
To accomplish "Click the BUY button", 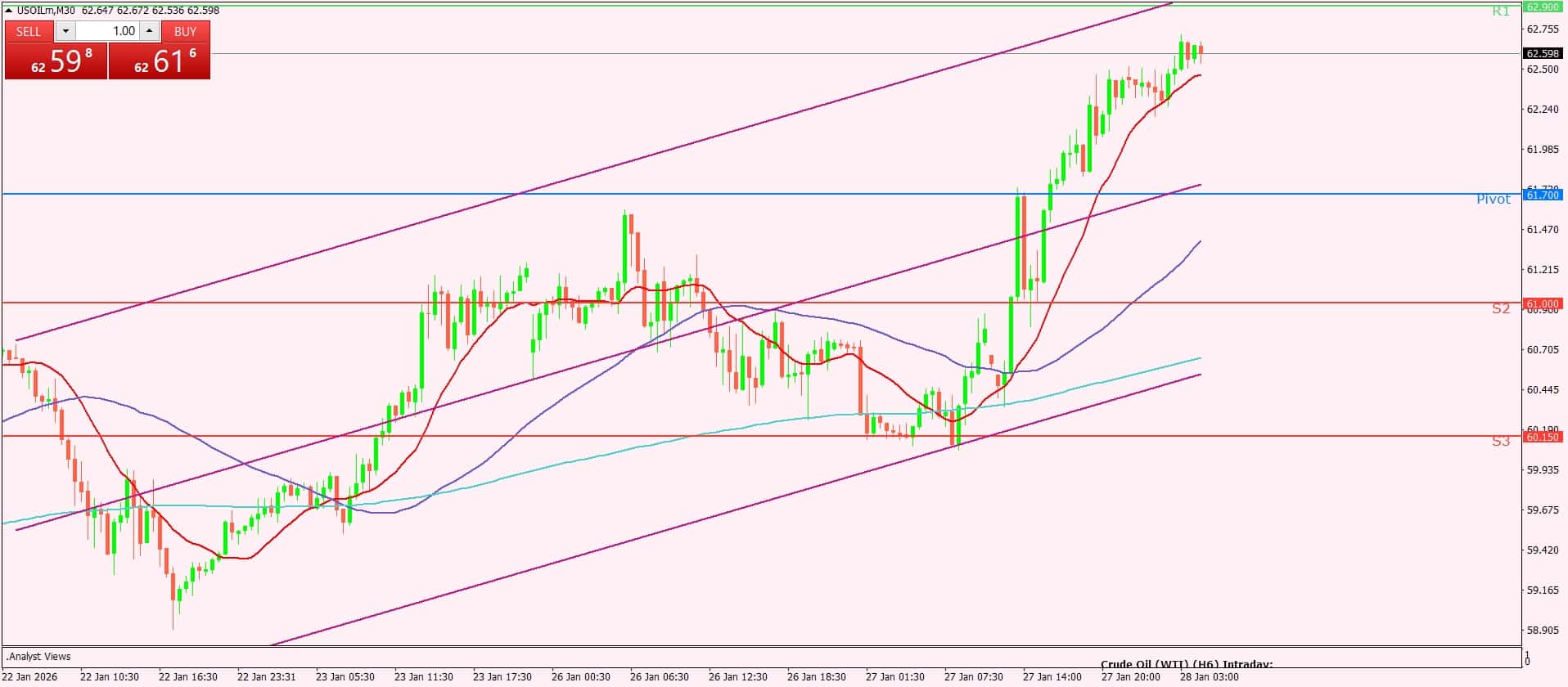I will point(186,31).
